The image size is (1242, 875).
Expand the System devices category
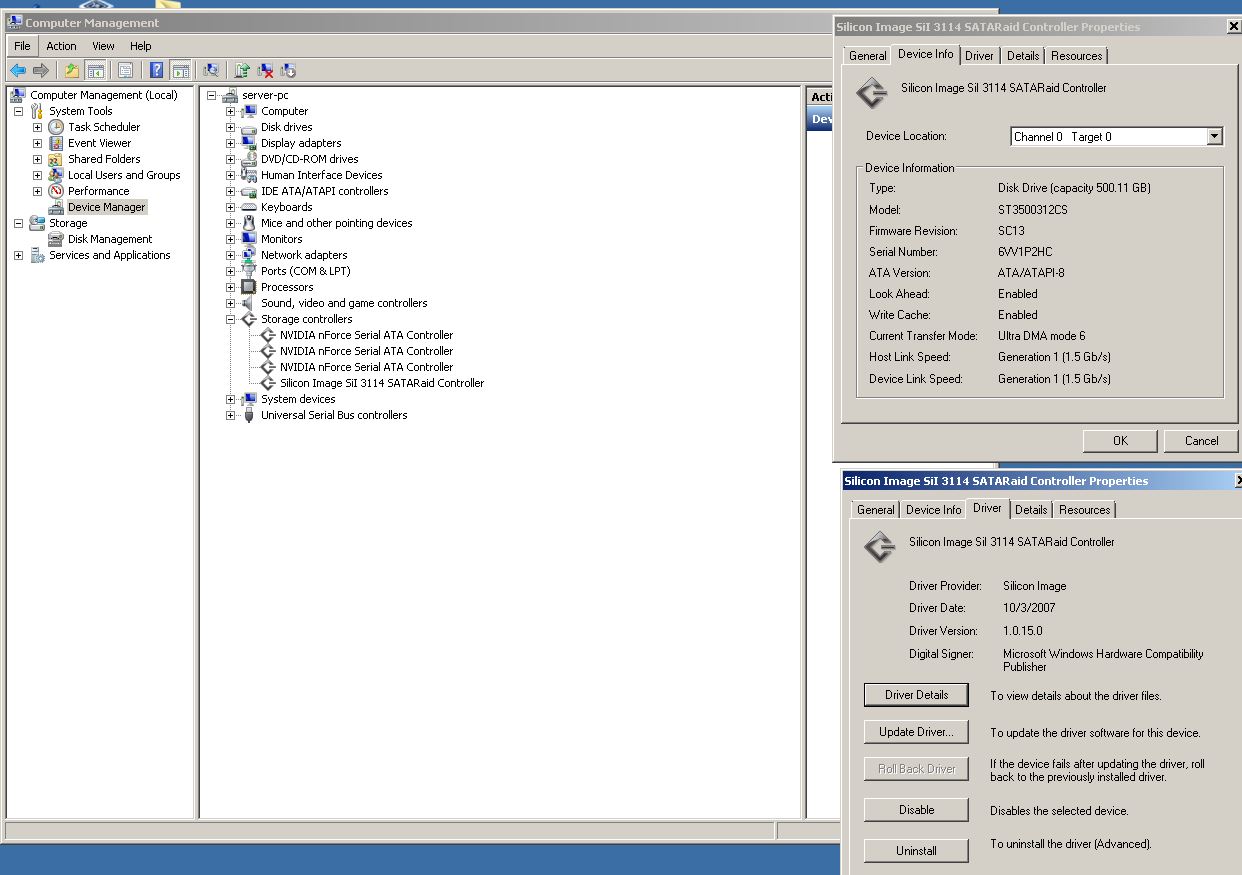(230, 399)
